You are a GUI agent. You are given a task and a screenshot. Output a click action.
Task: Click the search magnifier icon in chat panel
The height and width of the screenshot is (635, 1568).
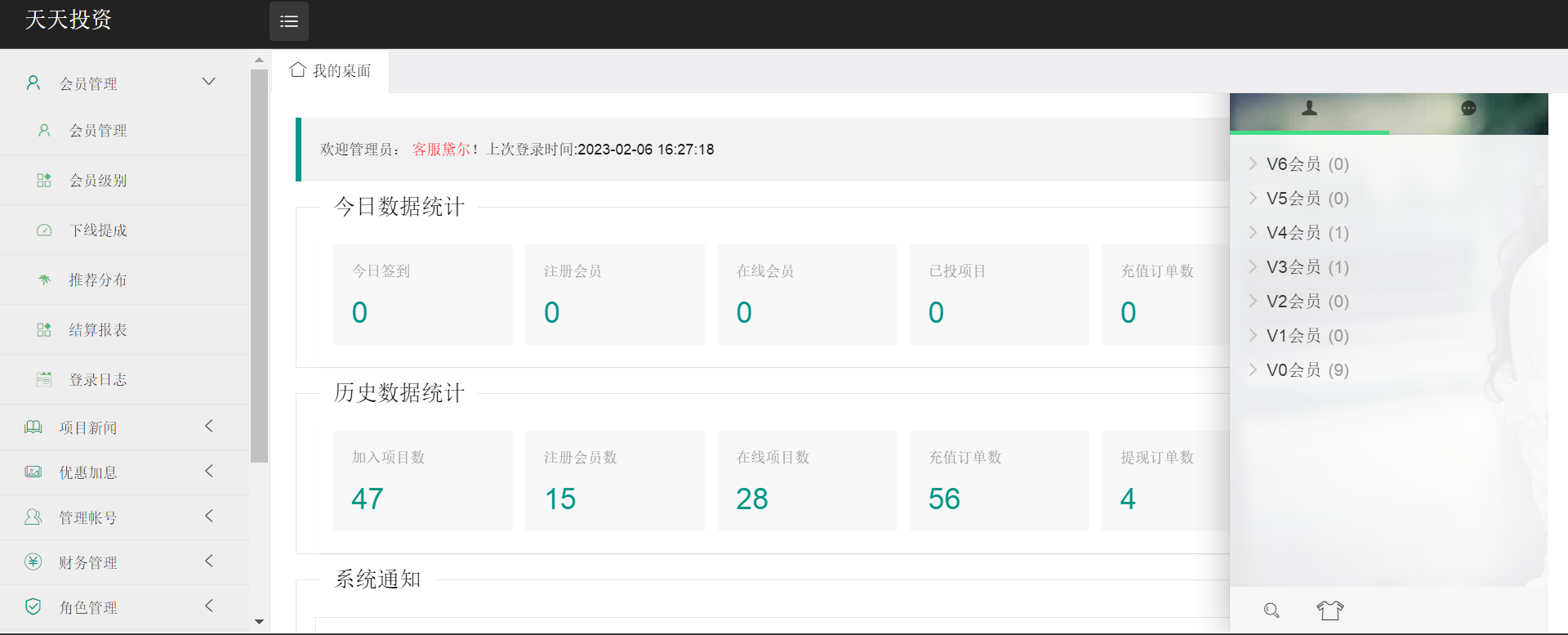tap(1272, 610)
